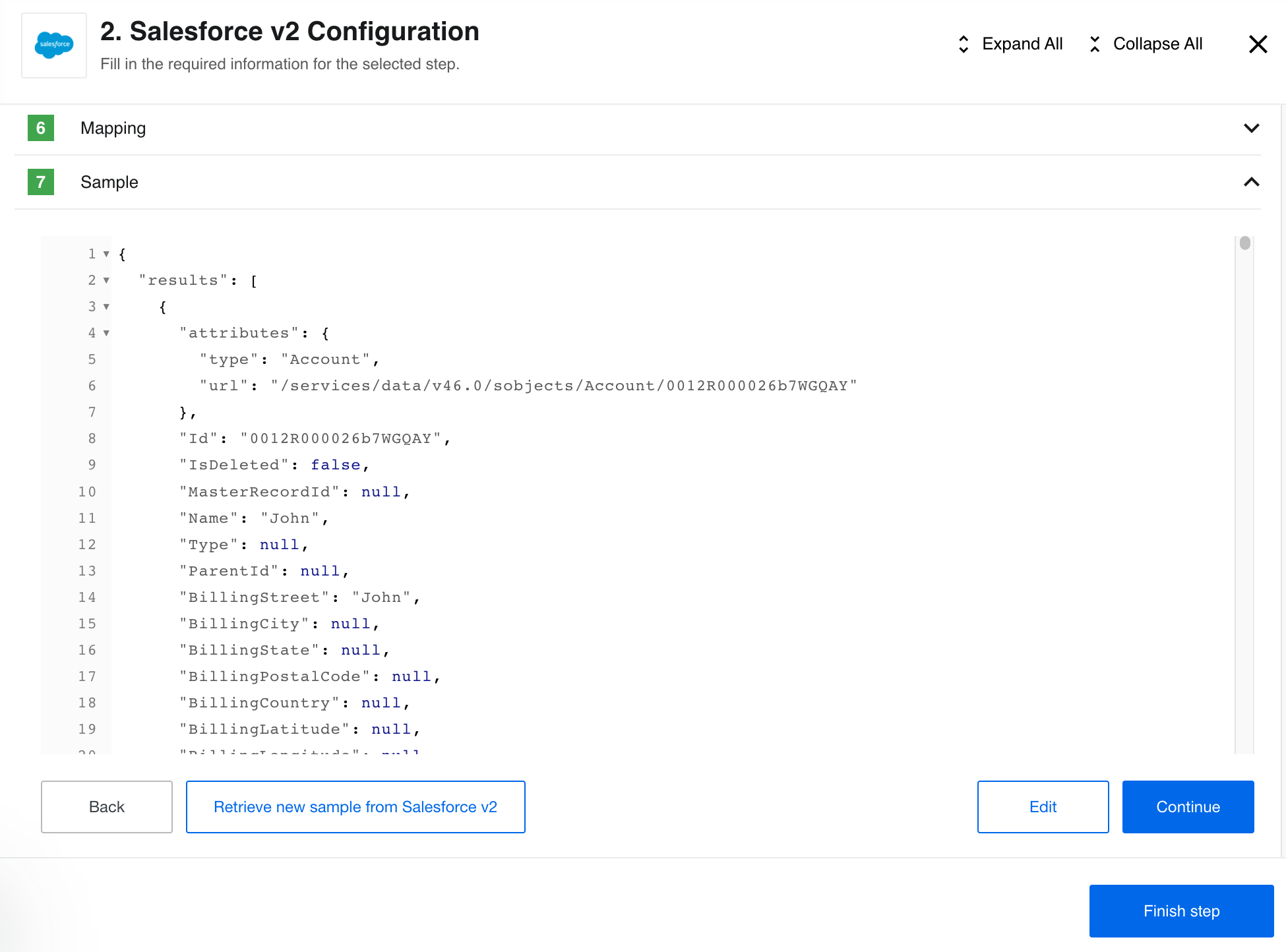Click the "results": [ line text

tap(199, 280)
